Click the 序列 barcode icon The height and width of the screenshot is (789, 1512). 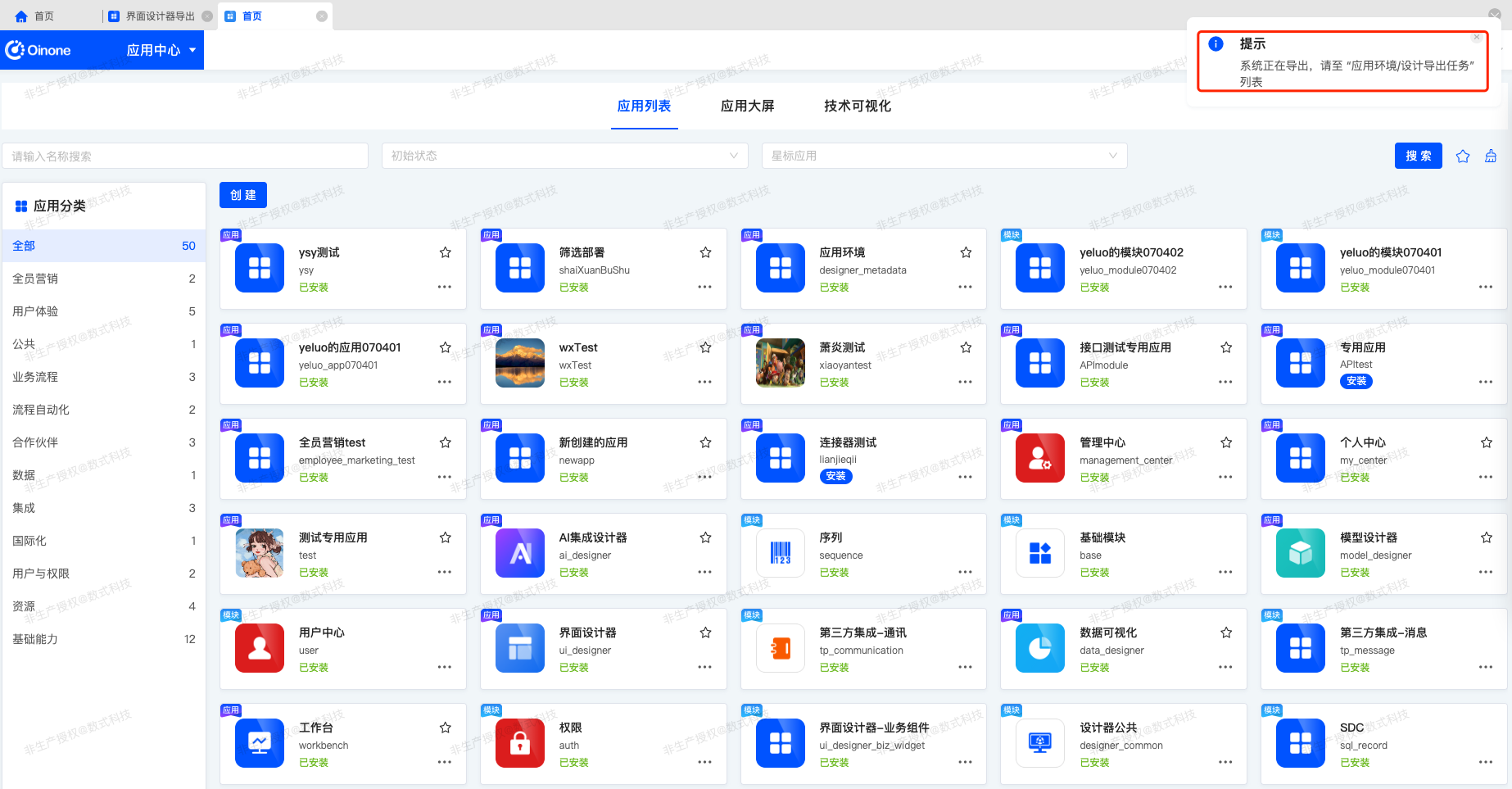[x=781, y=553]
